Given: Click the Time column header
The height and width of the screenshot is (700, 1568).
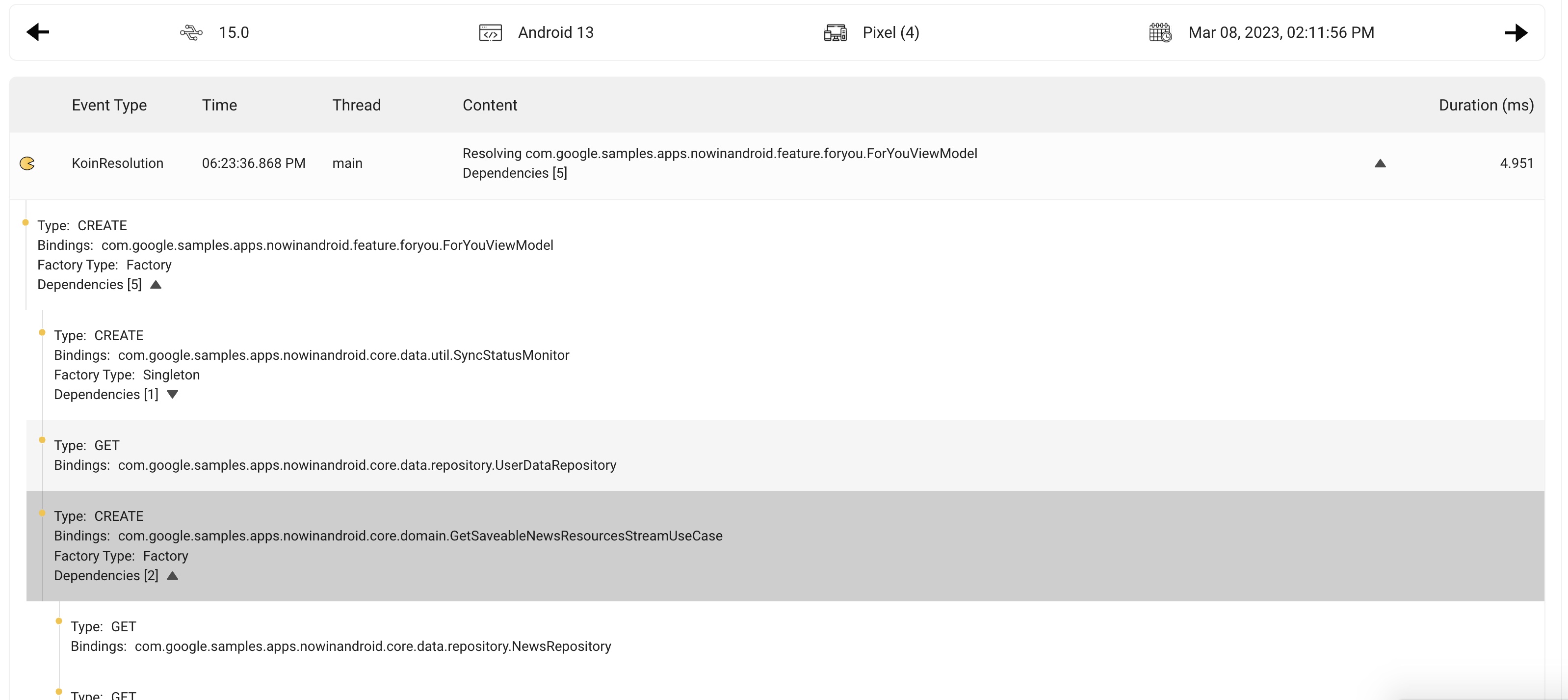Looking at the screenshot, I should (219, 105).
